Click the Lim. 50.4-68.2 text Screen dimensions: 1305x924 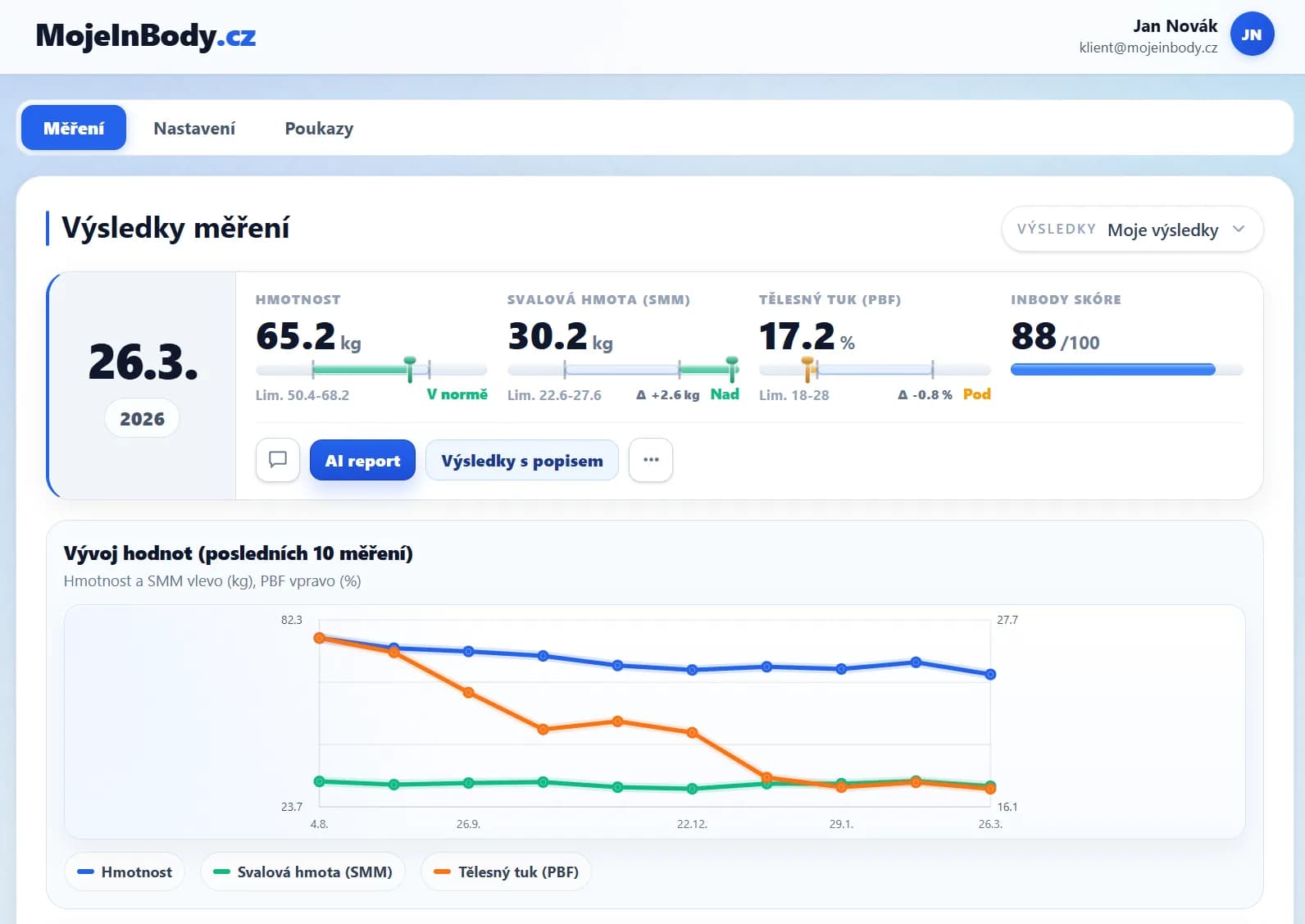click(302, 395)
